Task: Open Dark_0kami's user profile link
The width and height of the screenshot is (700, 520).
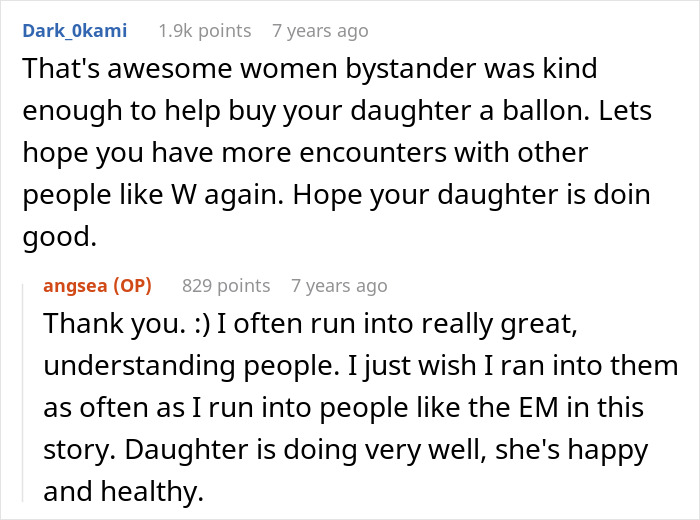Action: (x=75, y=31)
